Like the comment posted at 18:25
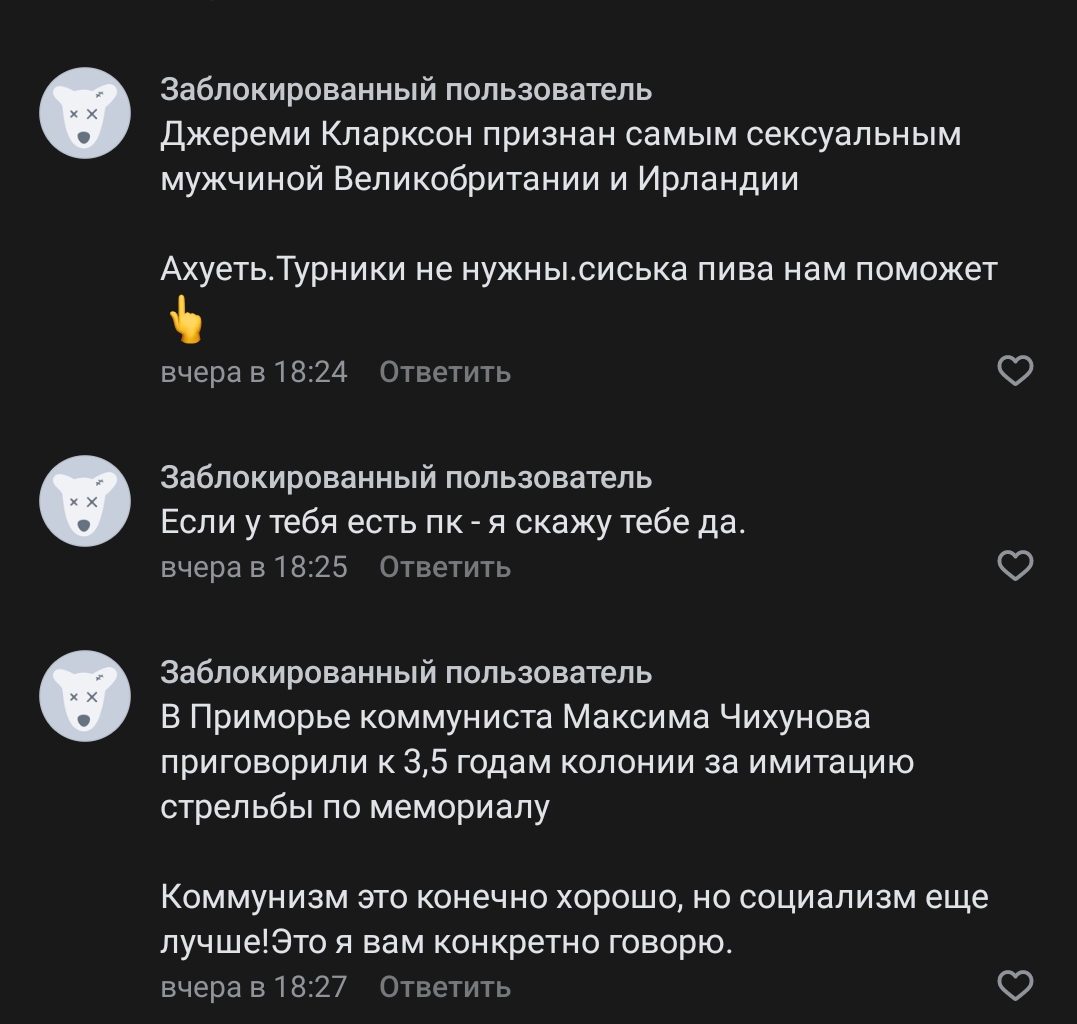The width and height of the screenshot is (1077, 1024). tap(1015, 566)
